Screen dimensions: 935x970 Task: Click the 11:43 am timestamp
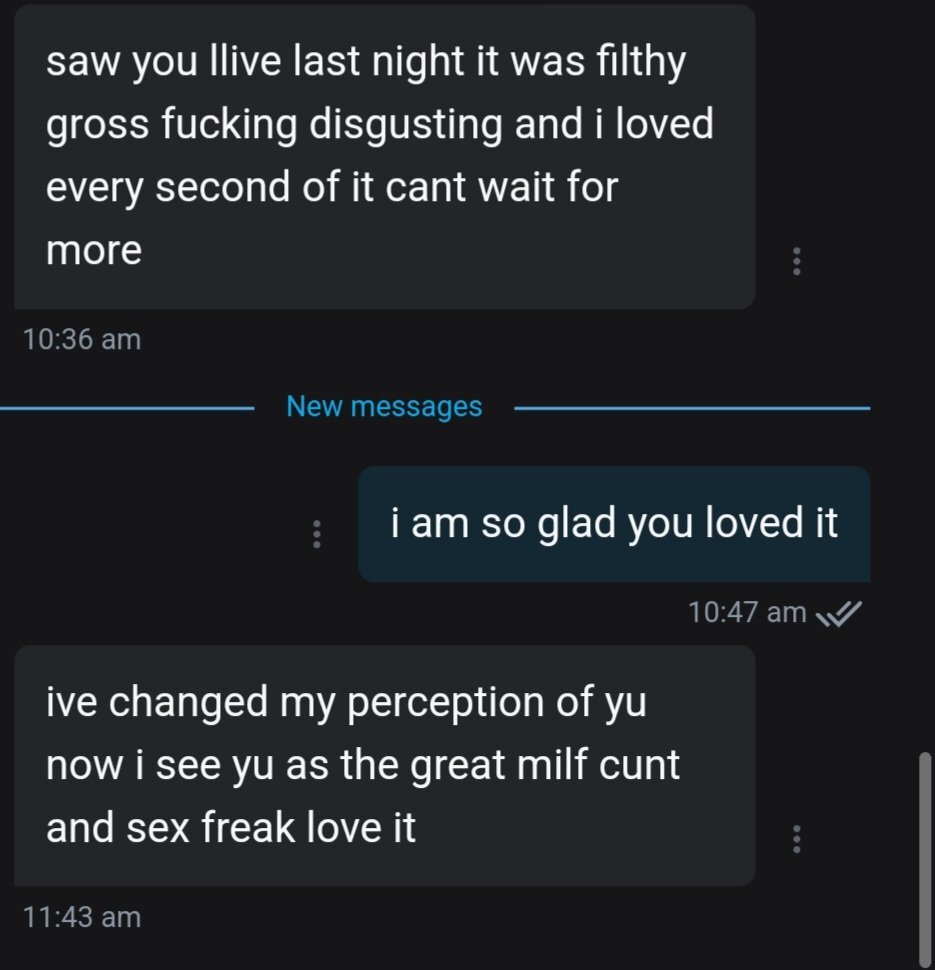(81, 916)
